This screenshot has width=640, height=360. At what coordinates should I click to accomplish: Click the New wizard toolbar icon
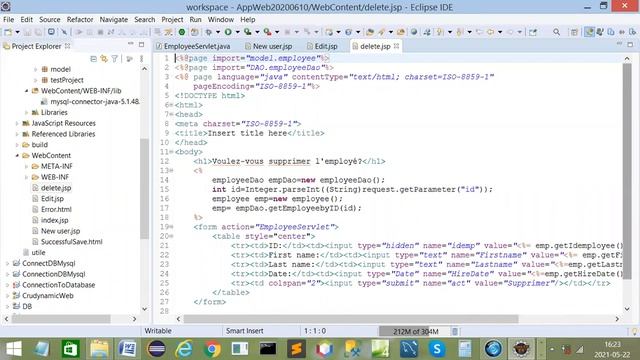(x=8, y=32)
